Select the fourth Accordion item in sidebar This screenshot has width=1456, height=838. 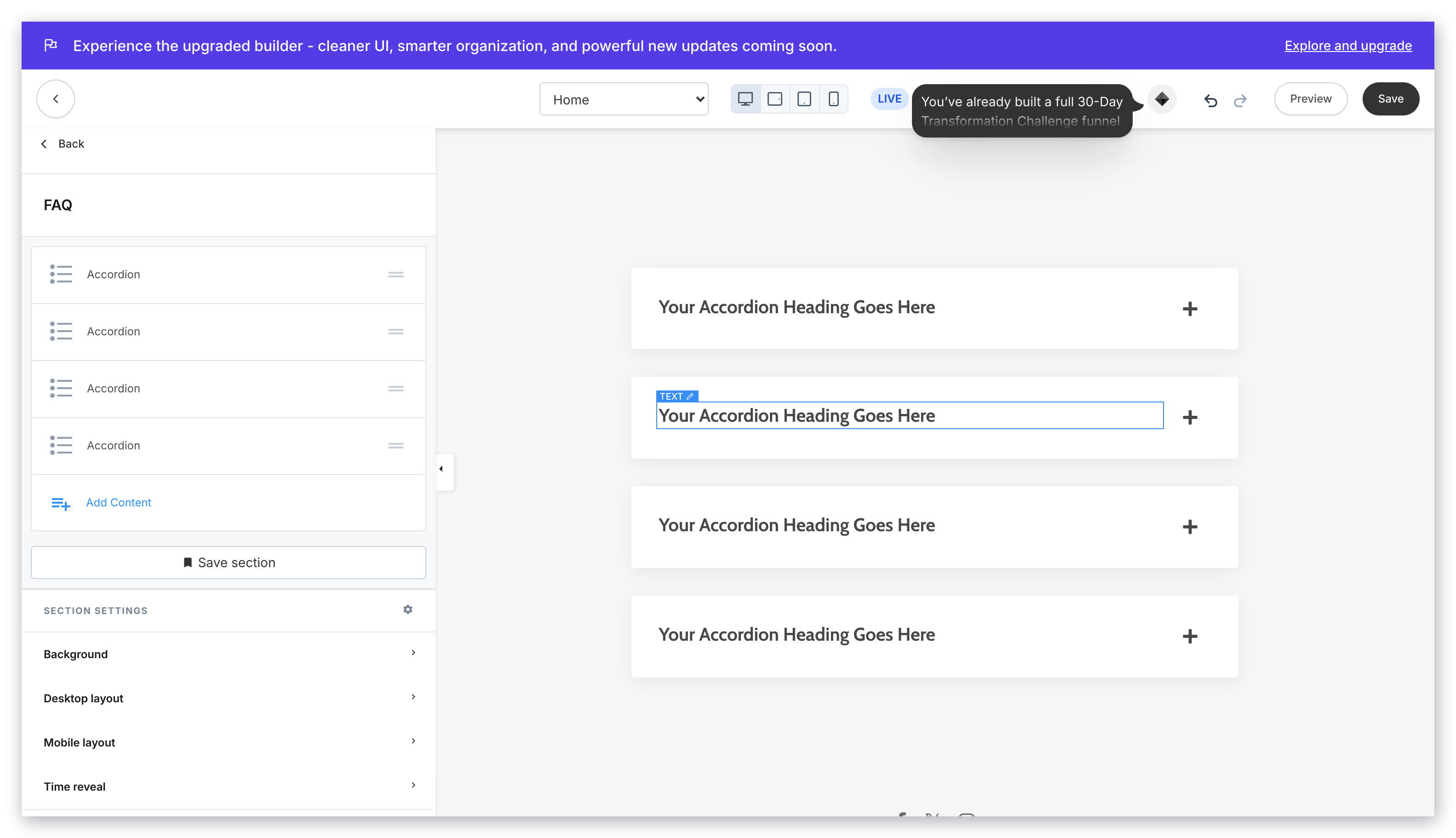point(228,446)
